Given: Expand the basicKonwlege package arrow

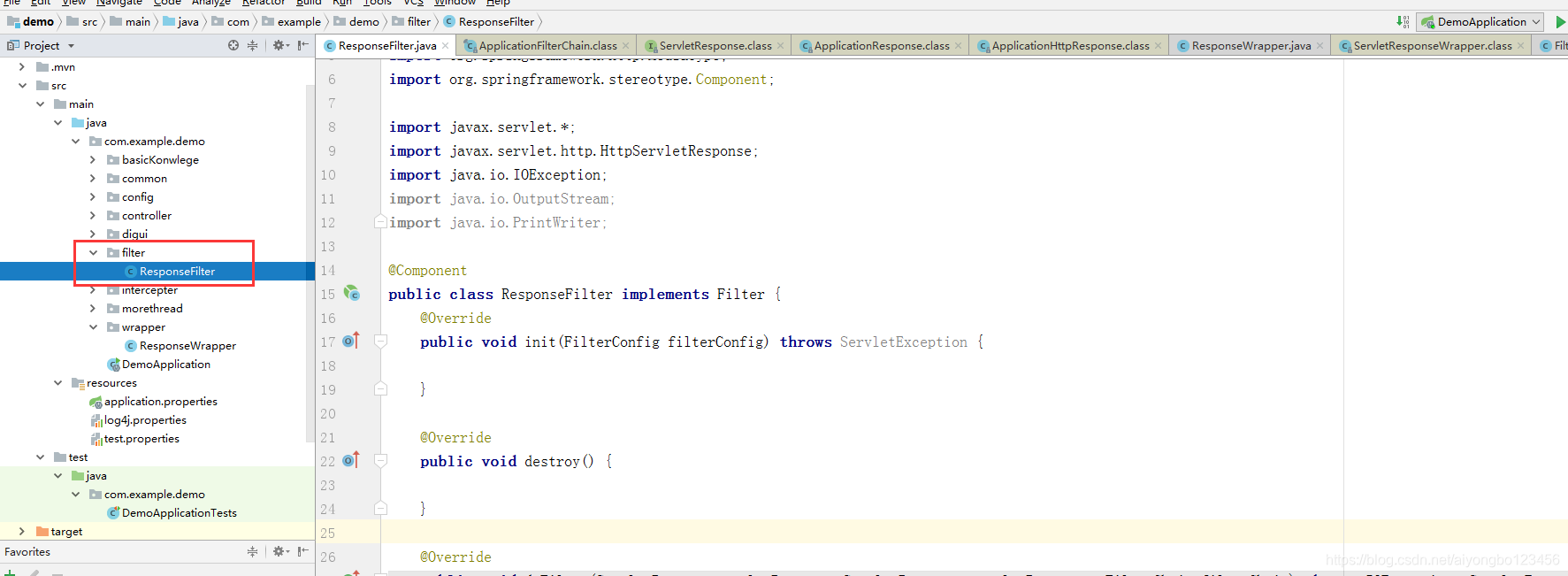Looking at the screenshot, I should (x=93, y=160).
